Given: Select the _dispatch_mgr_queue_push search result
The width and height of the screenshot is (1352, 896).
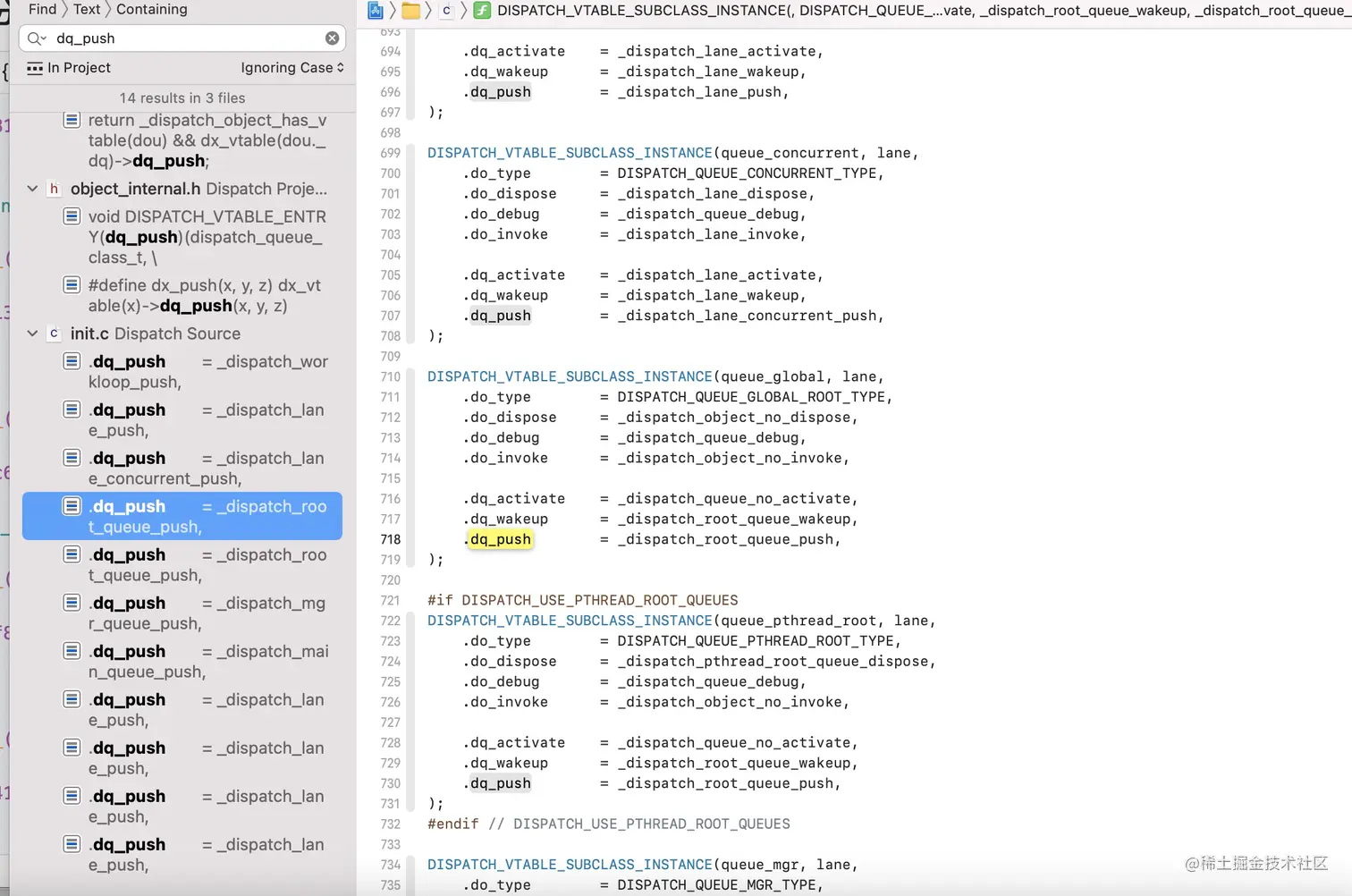Looking at the screenshot, I should [x=182, y=613].
